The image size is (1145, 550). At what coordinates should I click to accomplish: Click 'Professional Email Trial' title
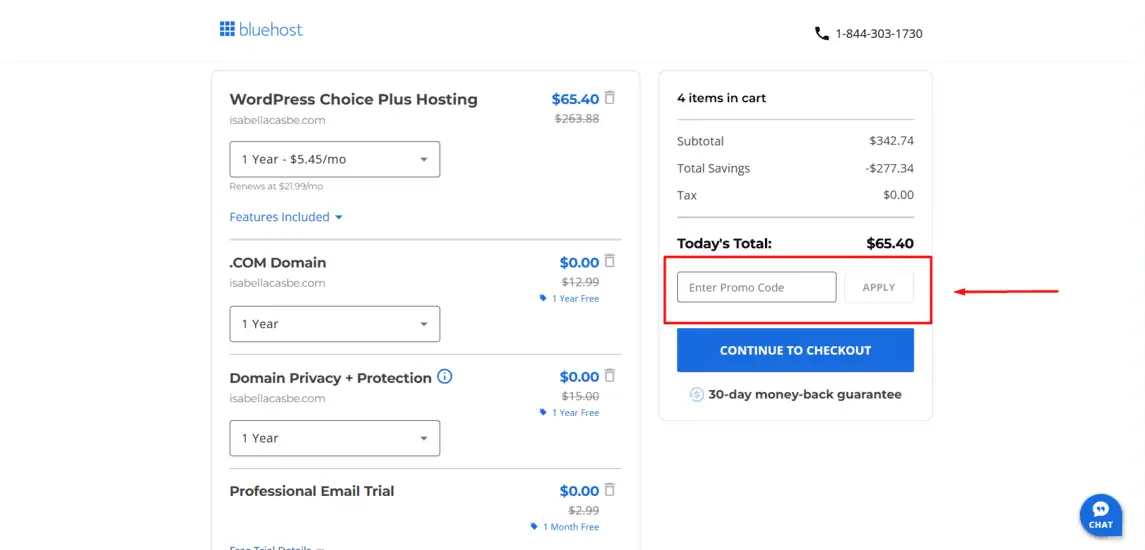[312, 491]
